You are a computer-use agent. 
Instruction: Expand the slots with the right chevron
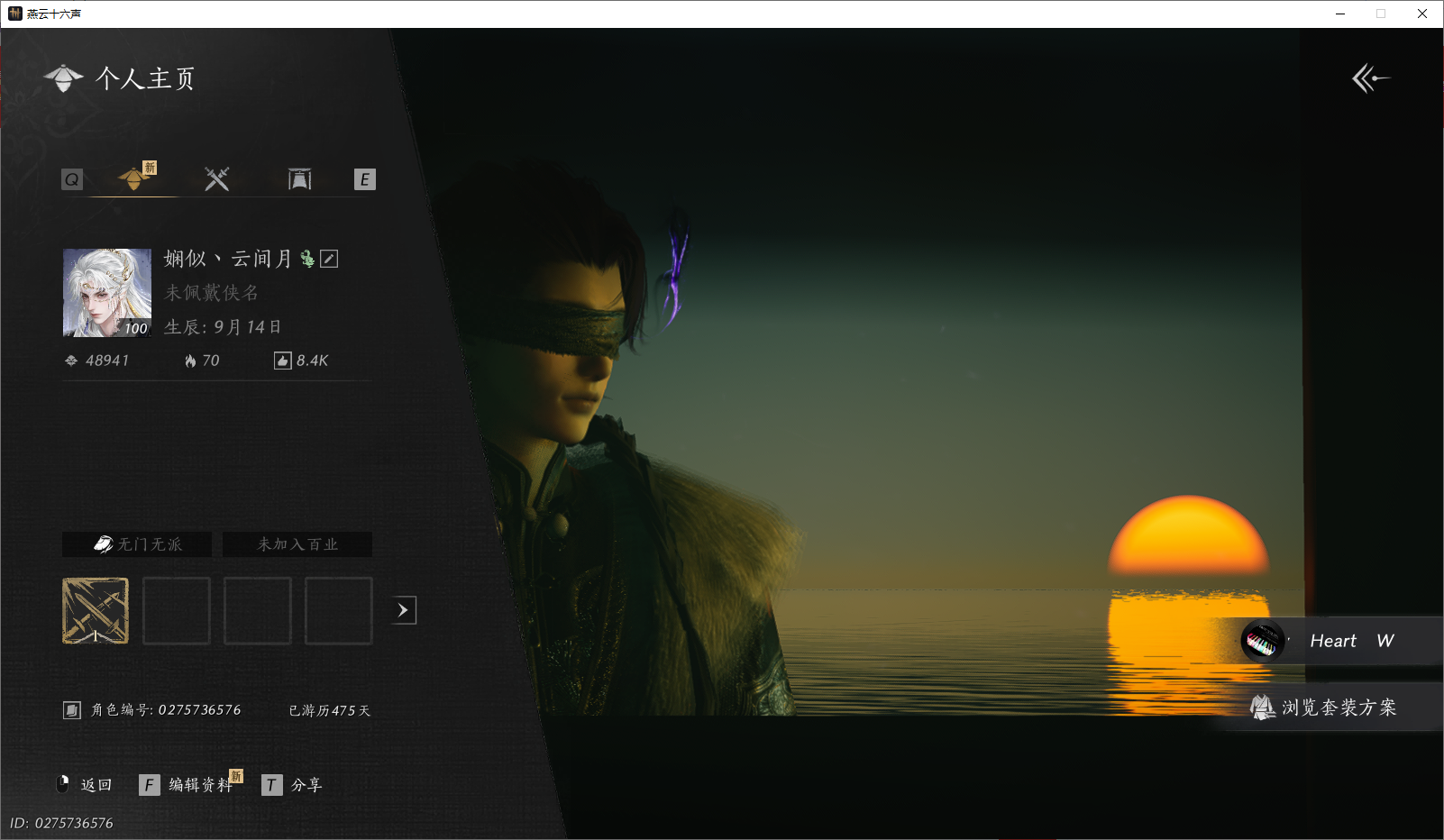pyautogui.click(x=403, y=610)
